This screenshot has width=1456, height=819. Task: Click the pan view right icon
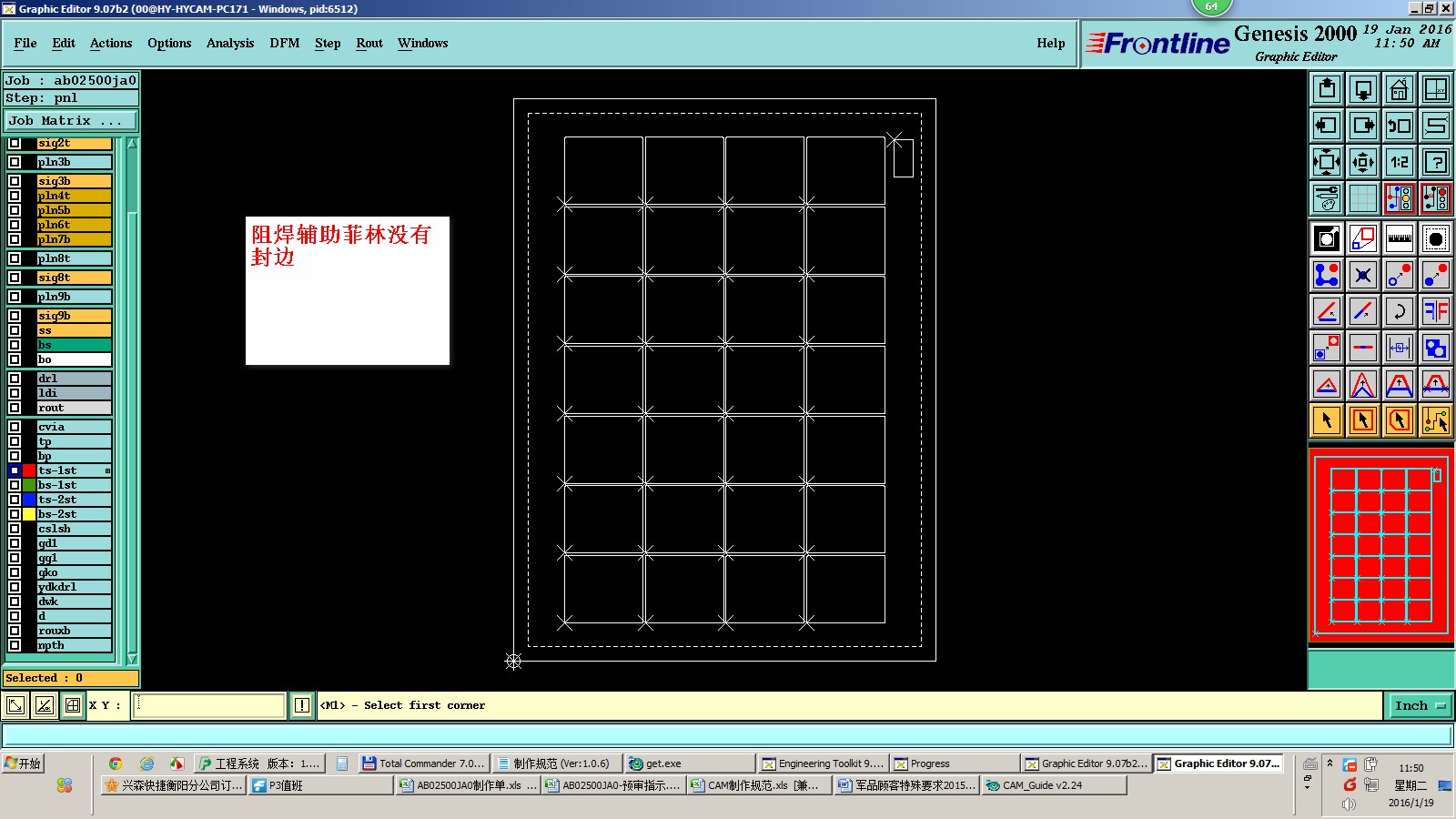[x=1363, y=126]
